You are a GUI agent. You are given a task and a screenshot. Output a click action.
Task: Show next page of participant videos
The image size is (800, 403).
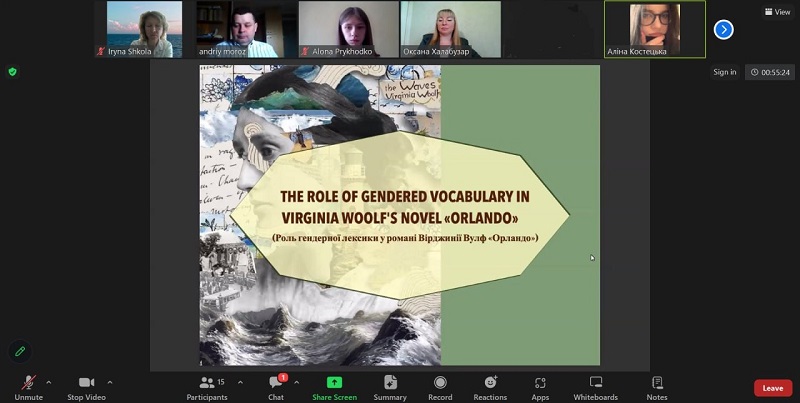click(x=723, y=30)
